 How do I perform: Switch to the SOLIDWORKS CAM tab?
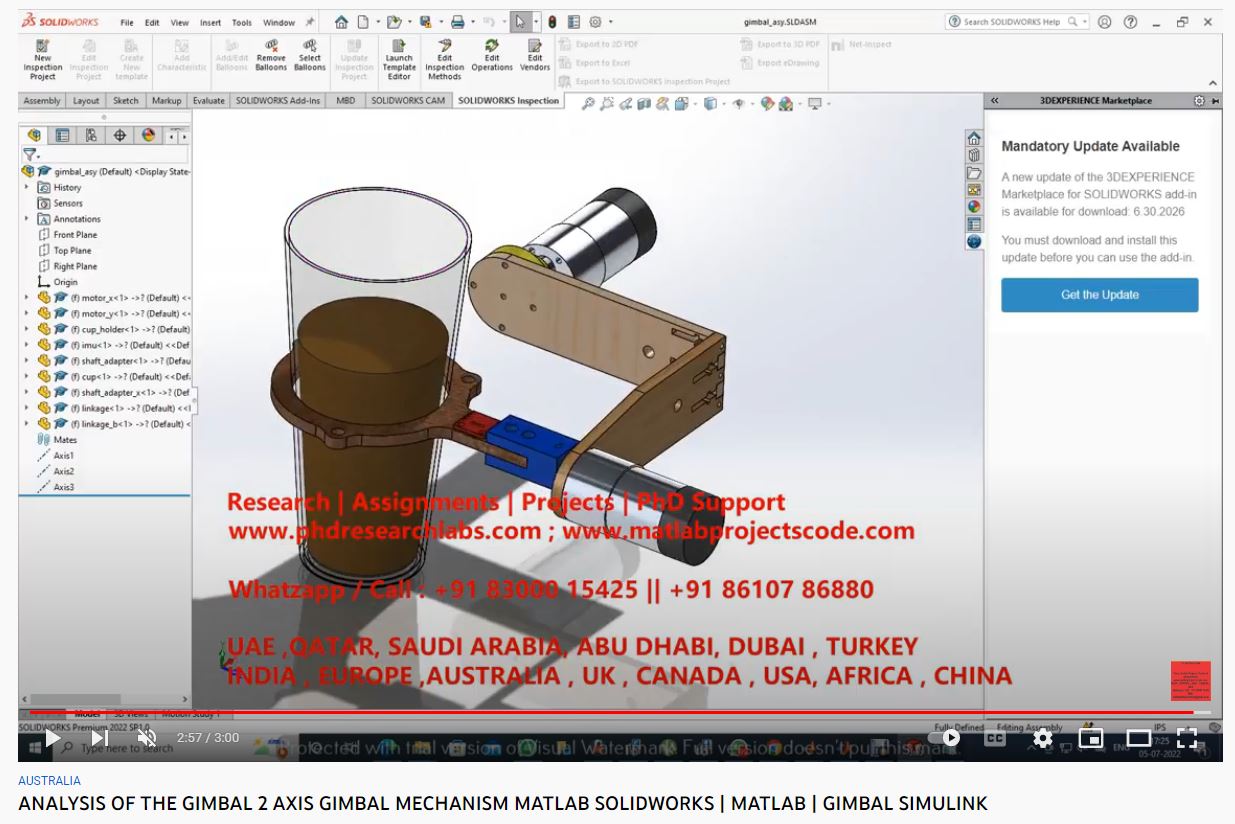coord(409,101)
